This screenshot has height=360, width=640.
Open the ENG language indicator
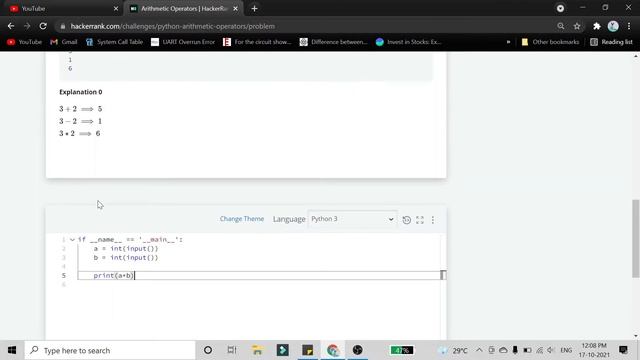[566, 350]
